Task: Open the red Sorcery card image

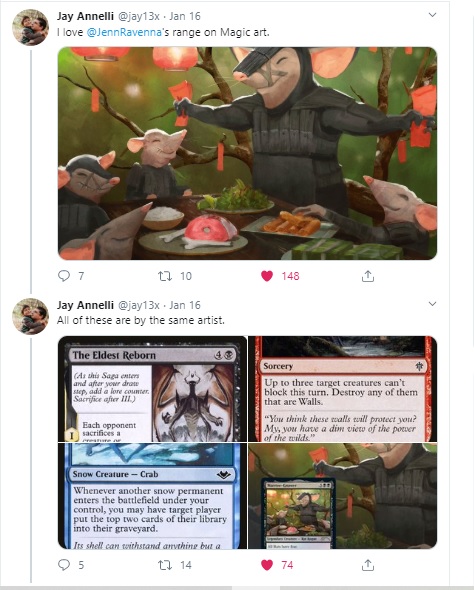Action: [x=343, y=389]
